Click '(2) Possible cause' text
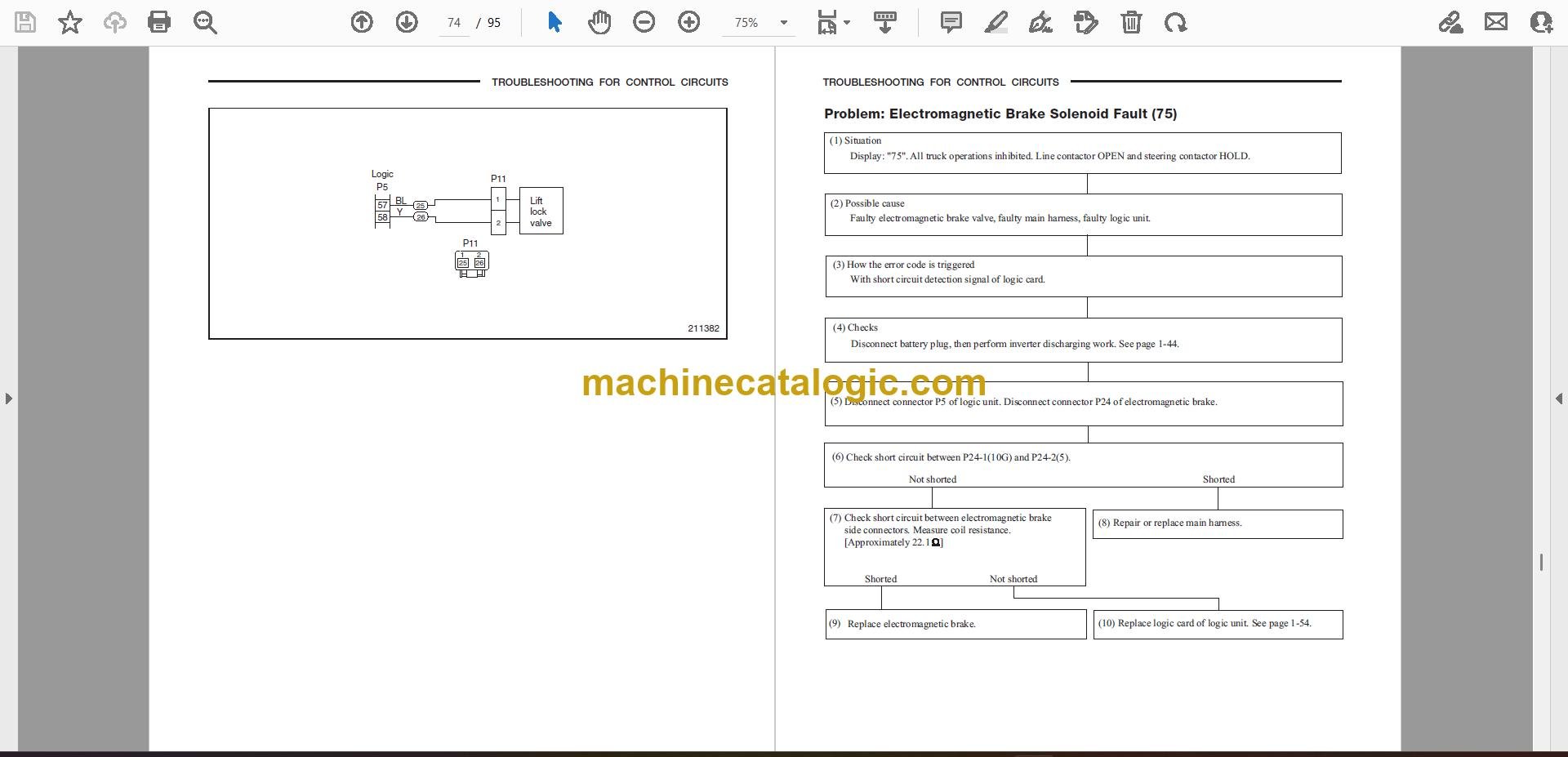The image size is (1568, 757). point(867,203)
